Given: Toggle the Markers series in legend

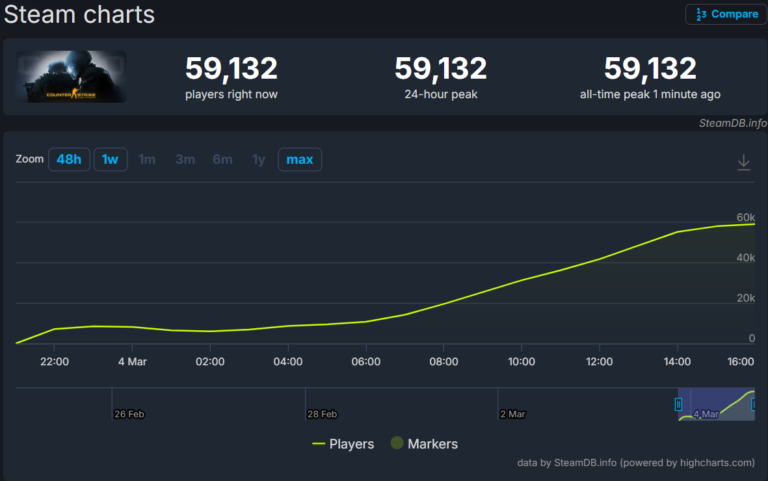Looking at the screenshot, I should [425, 443].
